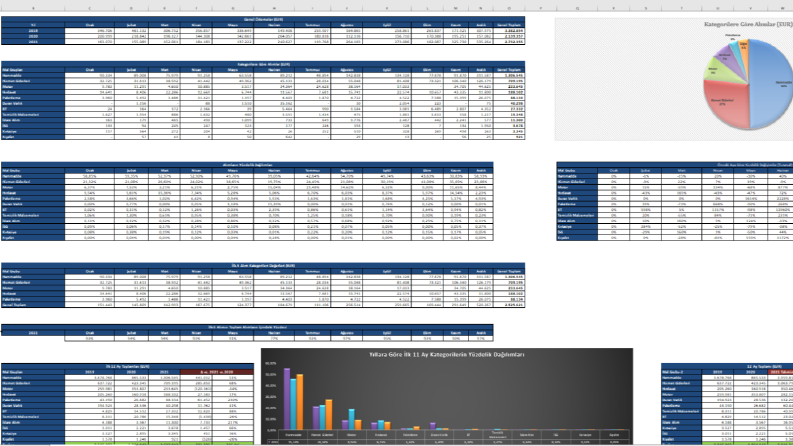Click the cyan Motor bar in the bar chart
The image size is (793, 446).
pyautogui.click(x=351, y=420)
